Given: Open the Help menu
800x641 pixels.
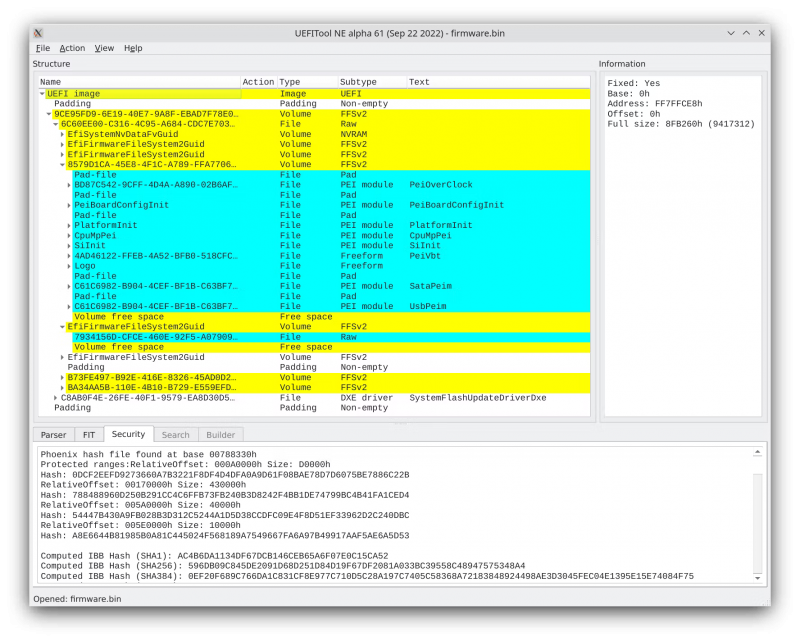Looking at the screenshot, I should pos(133,48).
